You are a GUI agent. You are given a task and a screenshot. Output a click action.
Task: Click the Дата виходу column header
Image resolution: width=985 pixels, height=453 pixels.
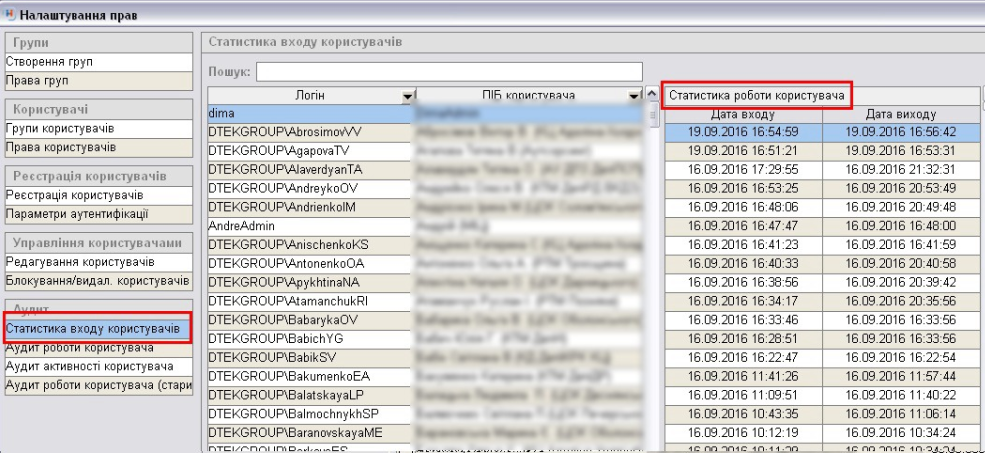900,115
